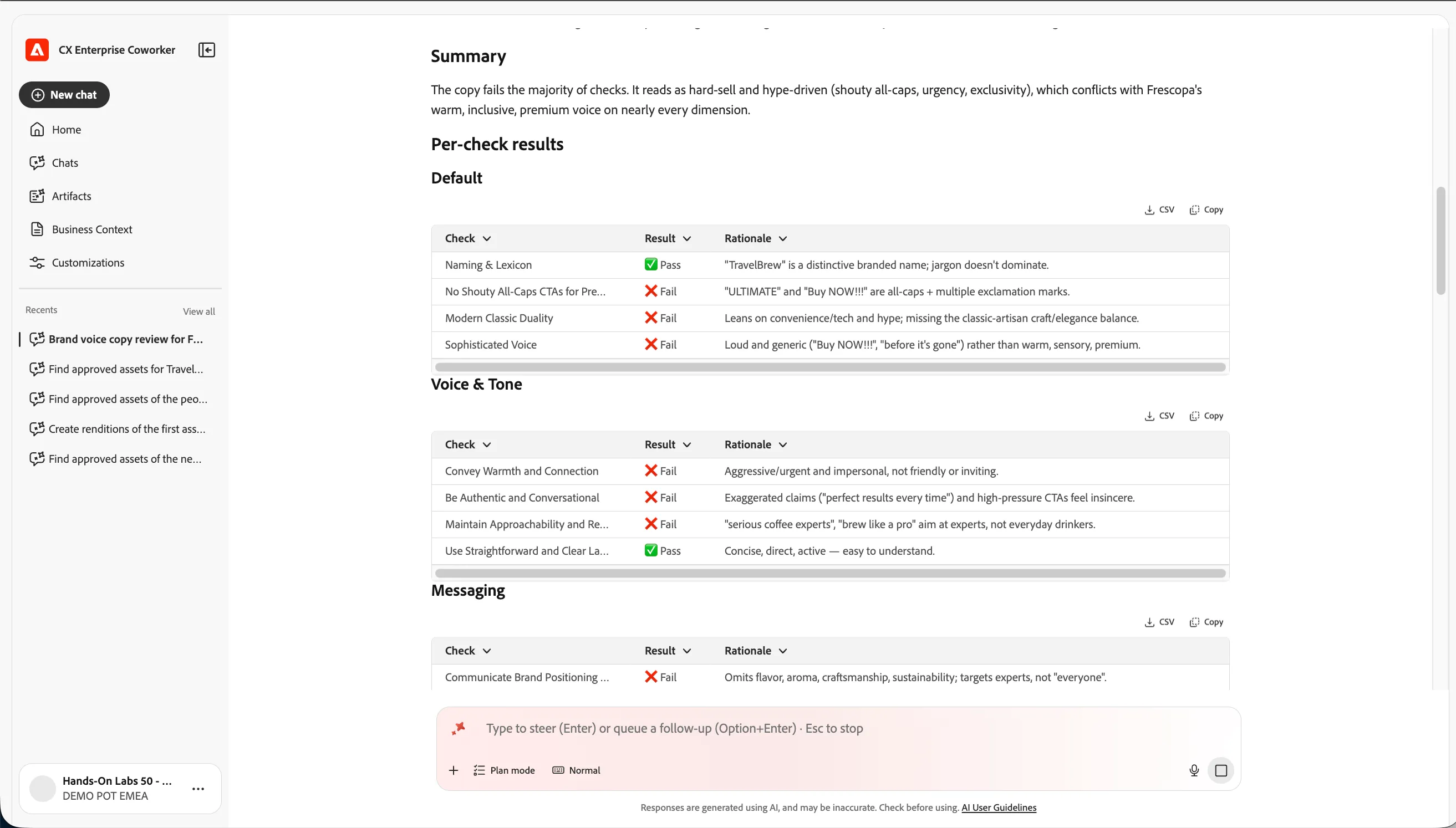Click the page vertical scrollbar
Screen dimensions: 1456x828
(x=1440, y=241)
